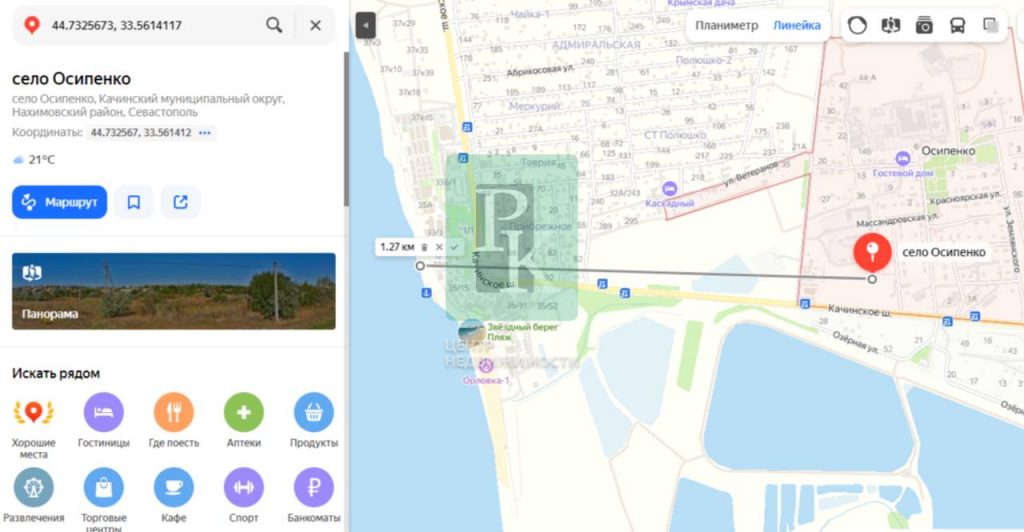Confirm ruler measurement with checkmark
This screenshot has width=1024, height=532.
tap(454, 247)
